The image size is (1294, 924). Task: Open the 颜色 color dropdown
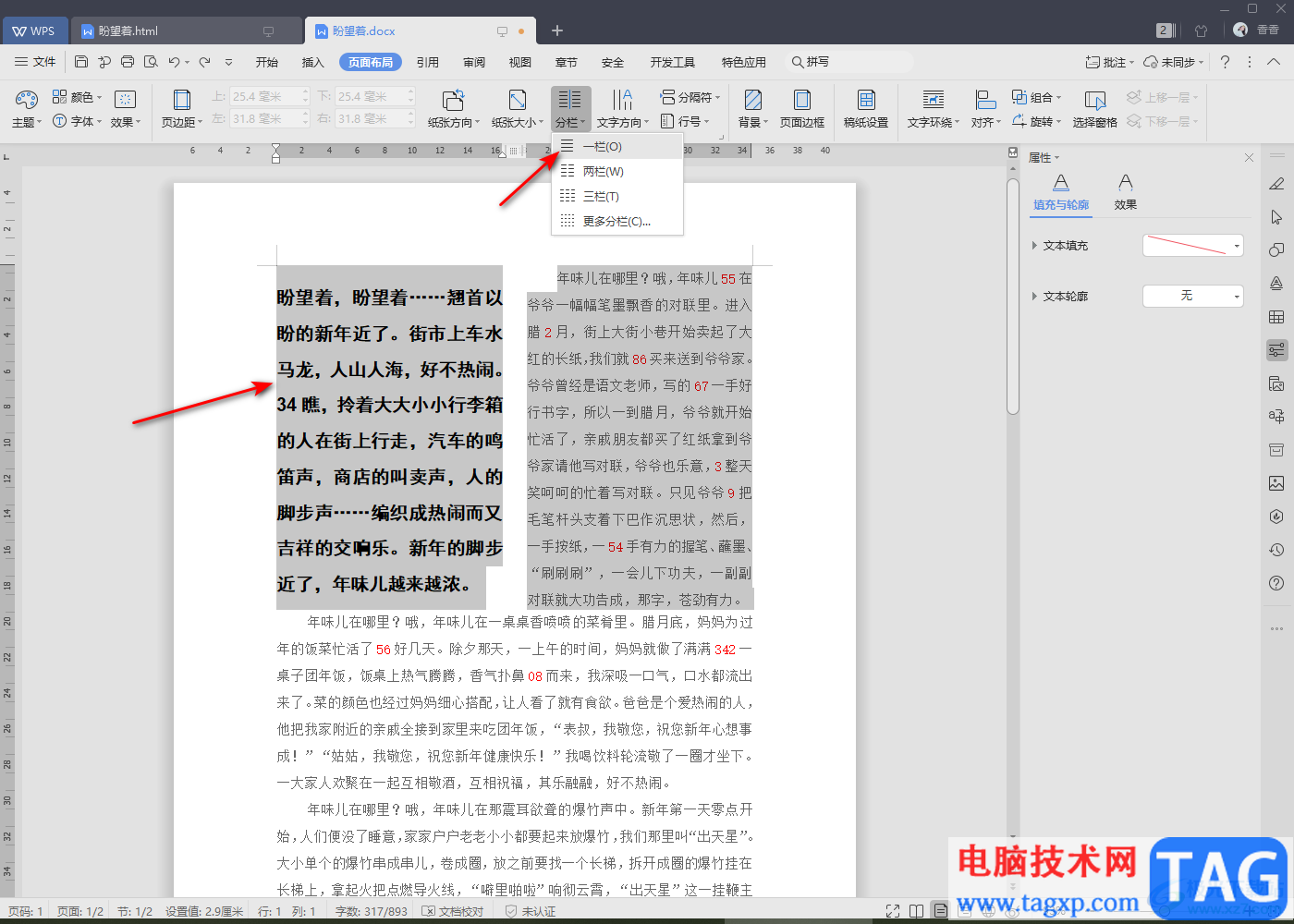click(x=78, y=97)
